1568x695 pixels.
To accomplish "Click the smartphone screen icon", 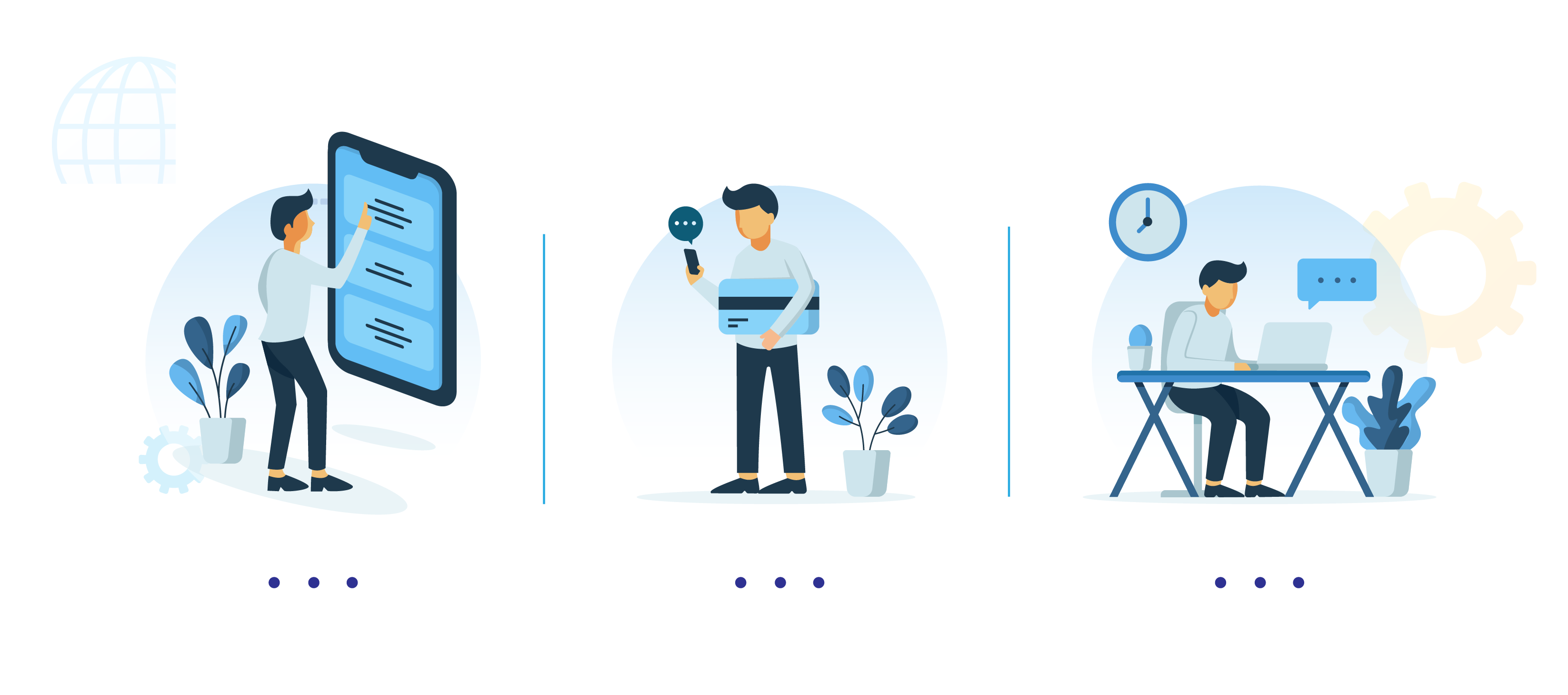I will coord(390,280).
